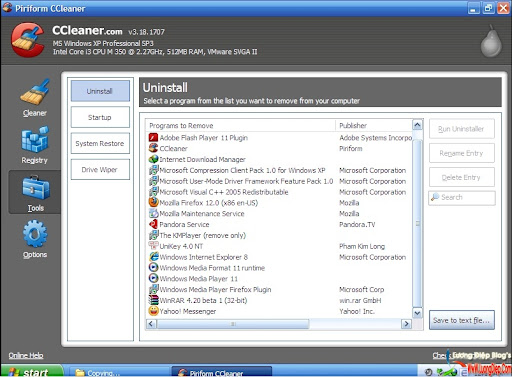Select WinRAR 4.20 beta 1 (32-bit) entry
This screenshot has width=512, height=377.
coord(203,300)
